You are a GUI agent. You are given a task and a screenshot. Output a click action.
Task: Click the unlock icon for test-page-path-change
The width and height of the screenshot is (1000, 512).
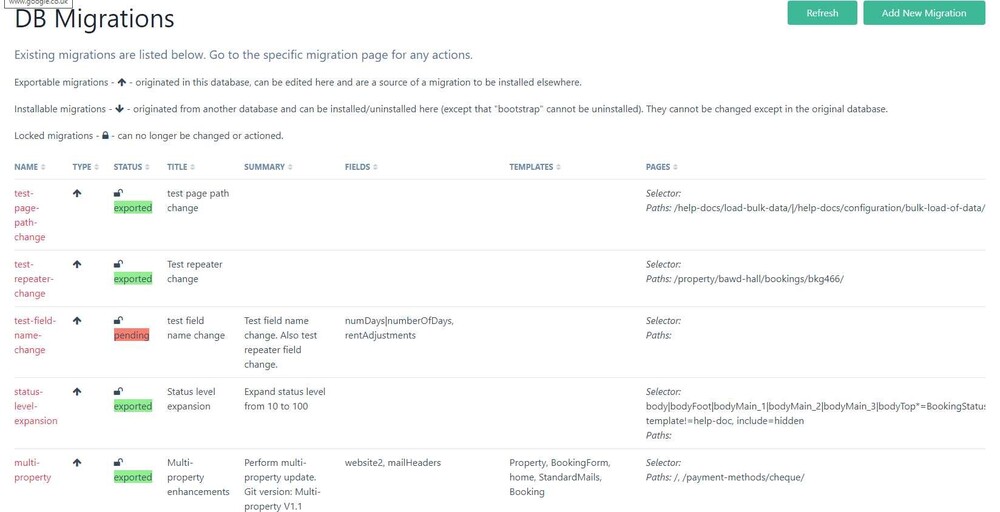coord(118,194)
